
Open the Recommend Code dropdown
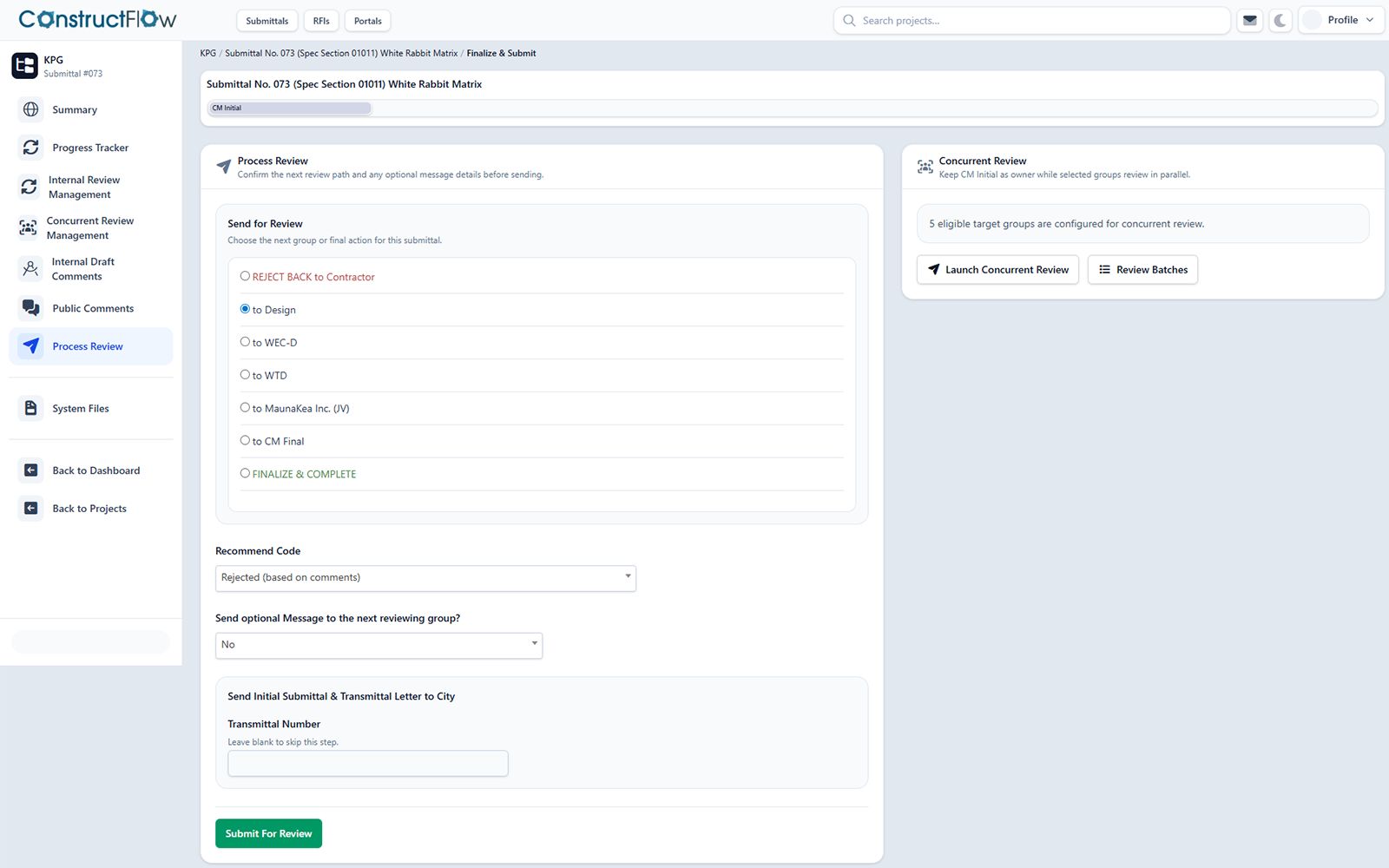425,578
